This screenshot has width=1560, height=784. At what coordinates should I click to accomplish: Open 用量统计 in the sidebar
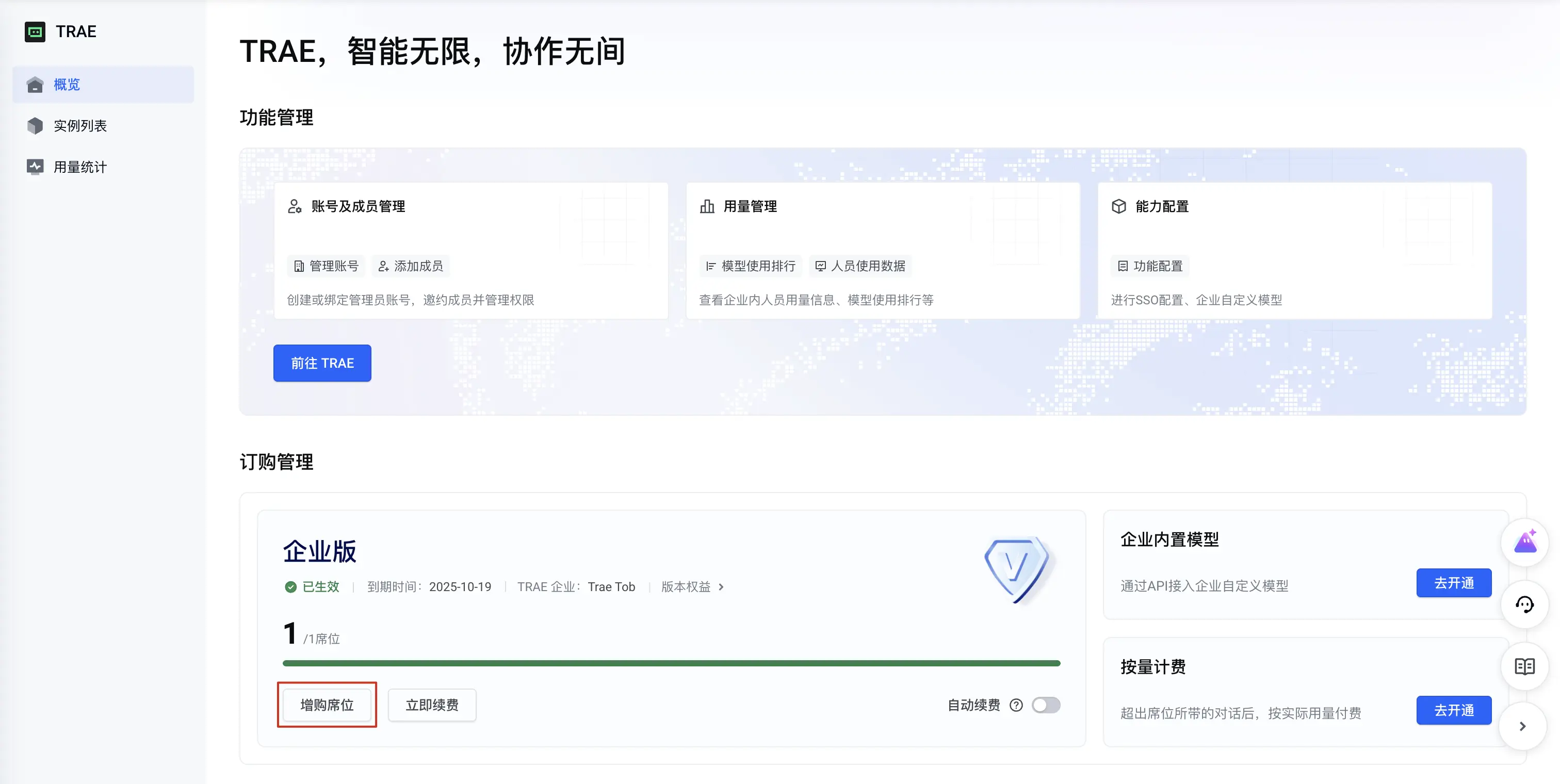click(80, 167)
